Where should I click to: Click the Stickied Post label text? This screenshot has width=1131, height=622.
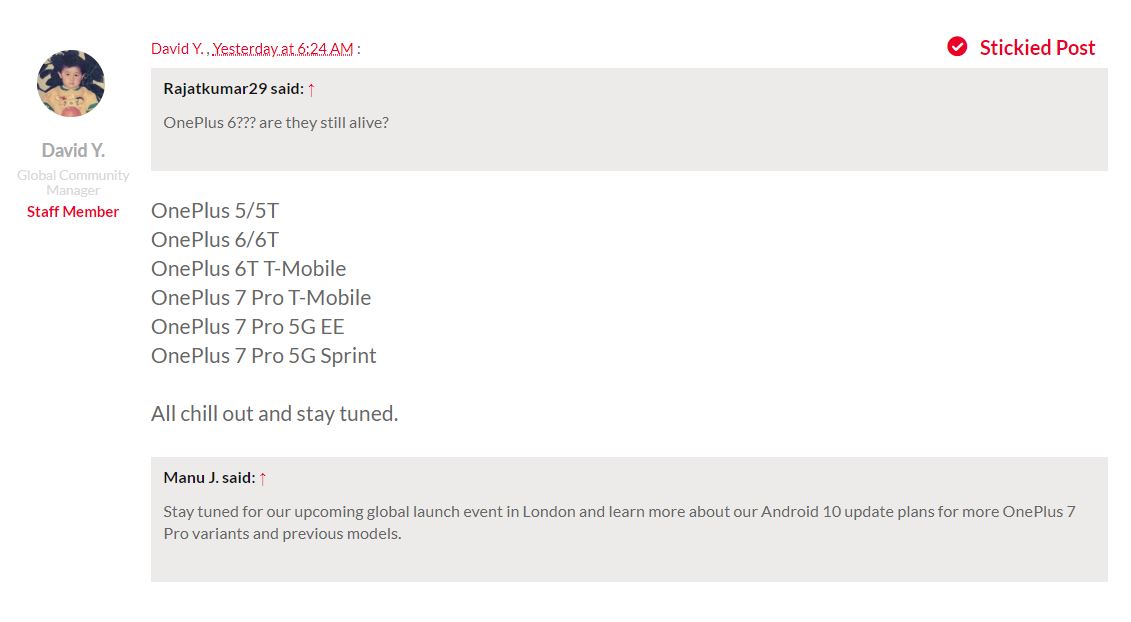[1037, 48]
